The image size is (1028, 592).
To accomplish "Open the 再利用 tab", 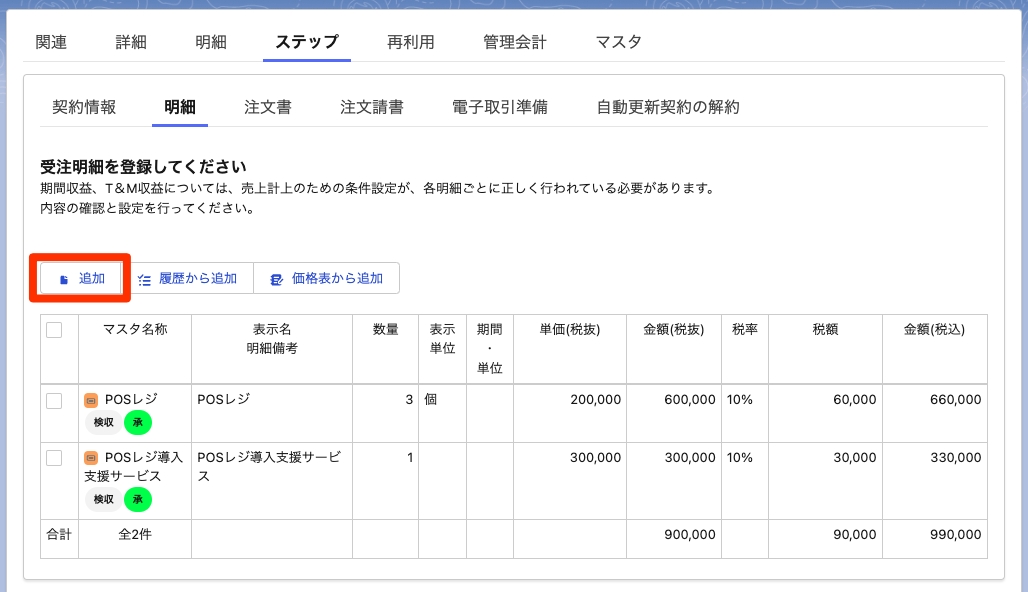I will (x=410, y=42).
